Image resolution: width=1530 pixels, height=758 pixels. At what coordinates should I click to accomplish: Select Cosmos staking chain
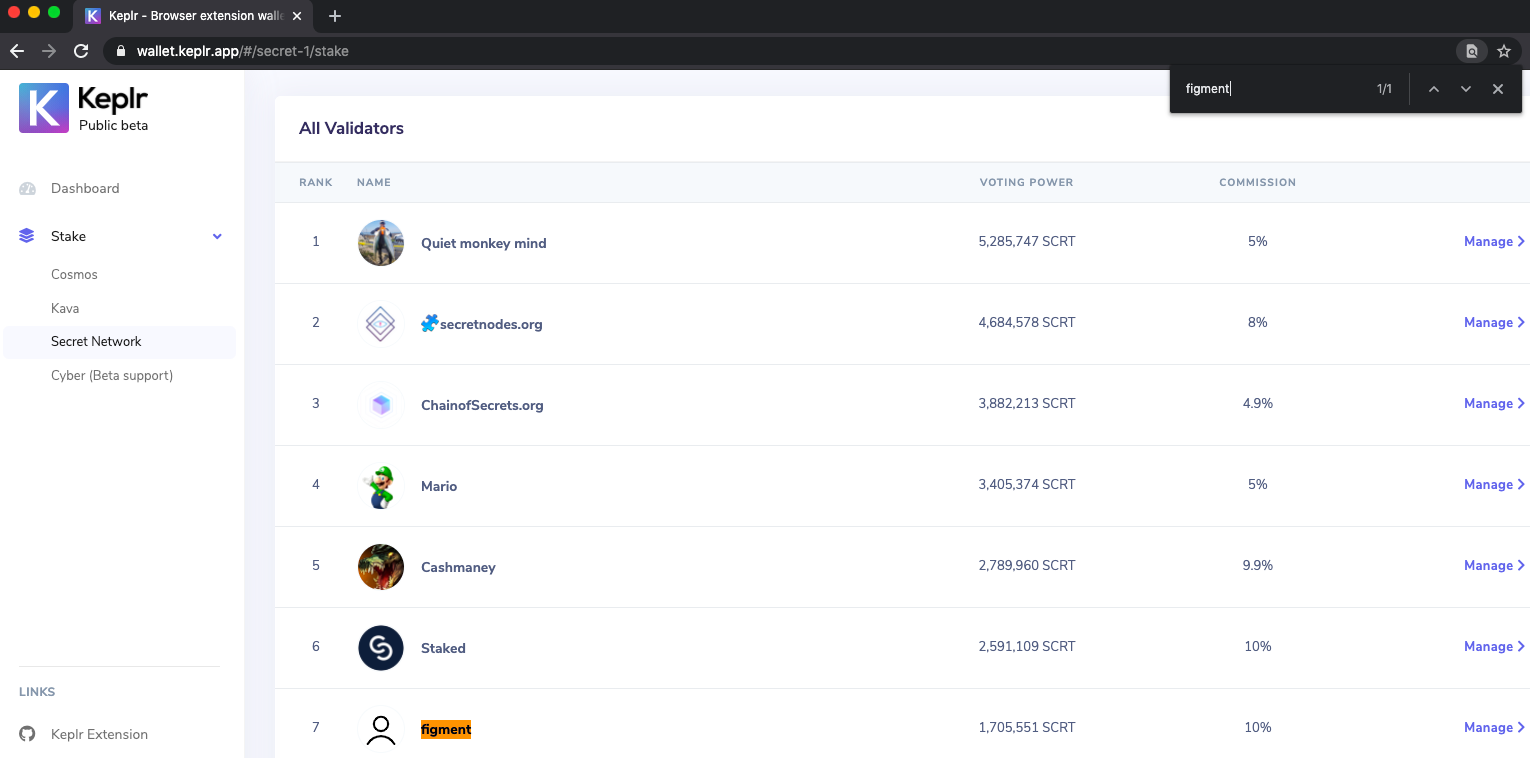coord(74,274)
